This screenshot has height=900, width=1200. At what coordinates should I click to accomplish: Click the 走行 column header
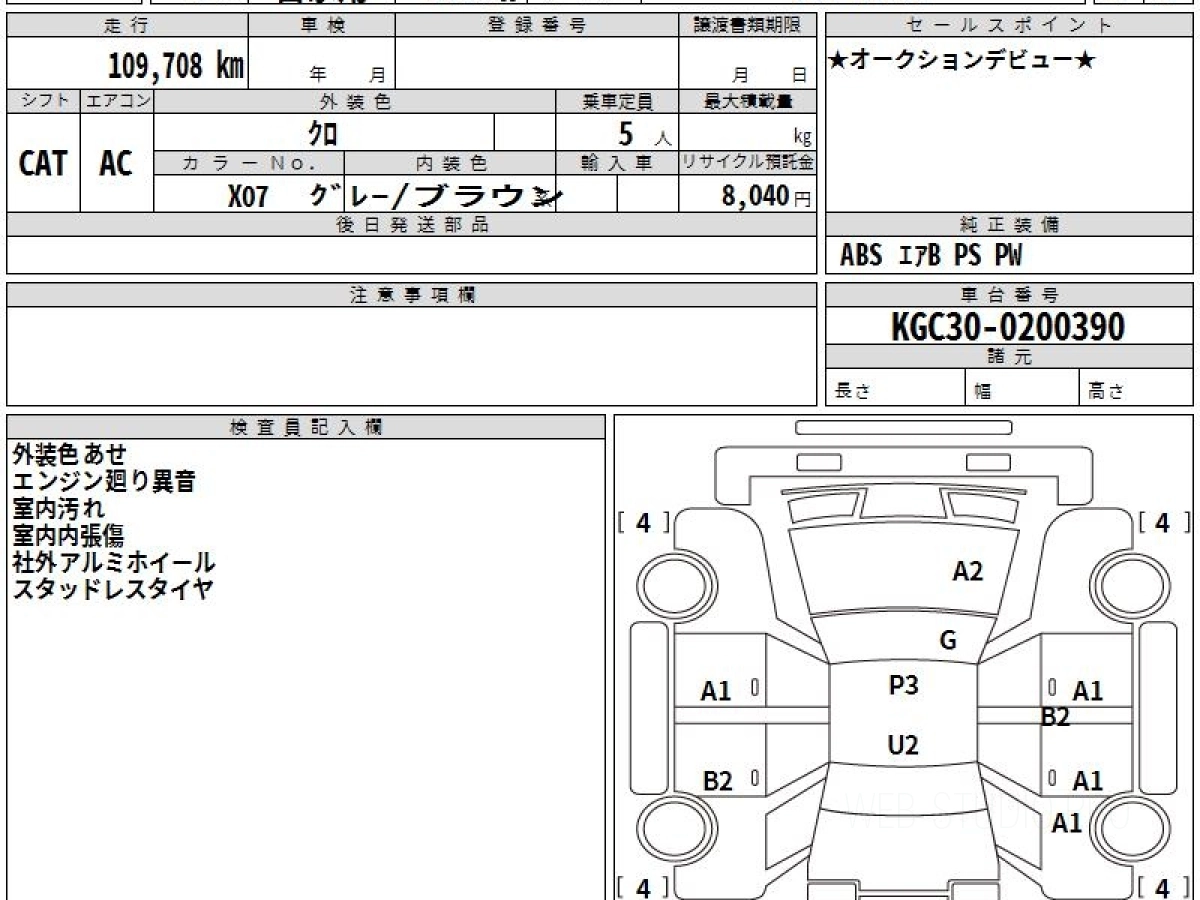pos(127,26)
